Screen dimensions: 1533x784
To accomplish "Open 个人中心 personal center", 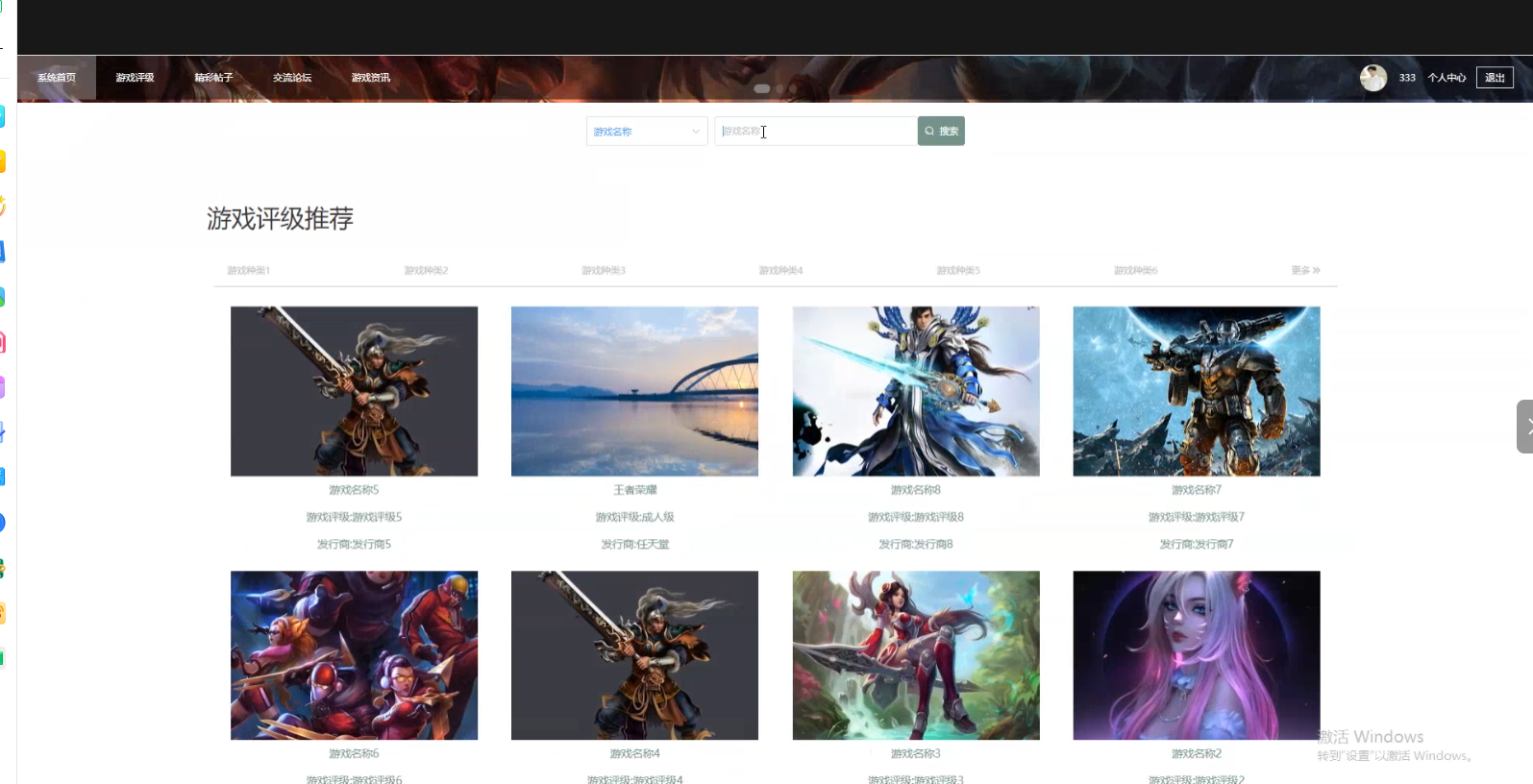I will 1446,78.
